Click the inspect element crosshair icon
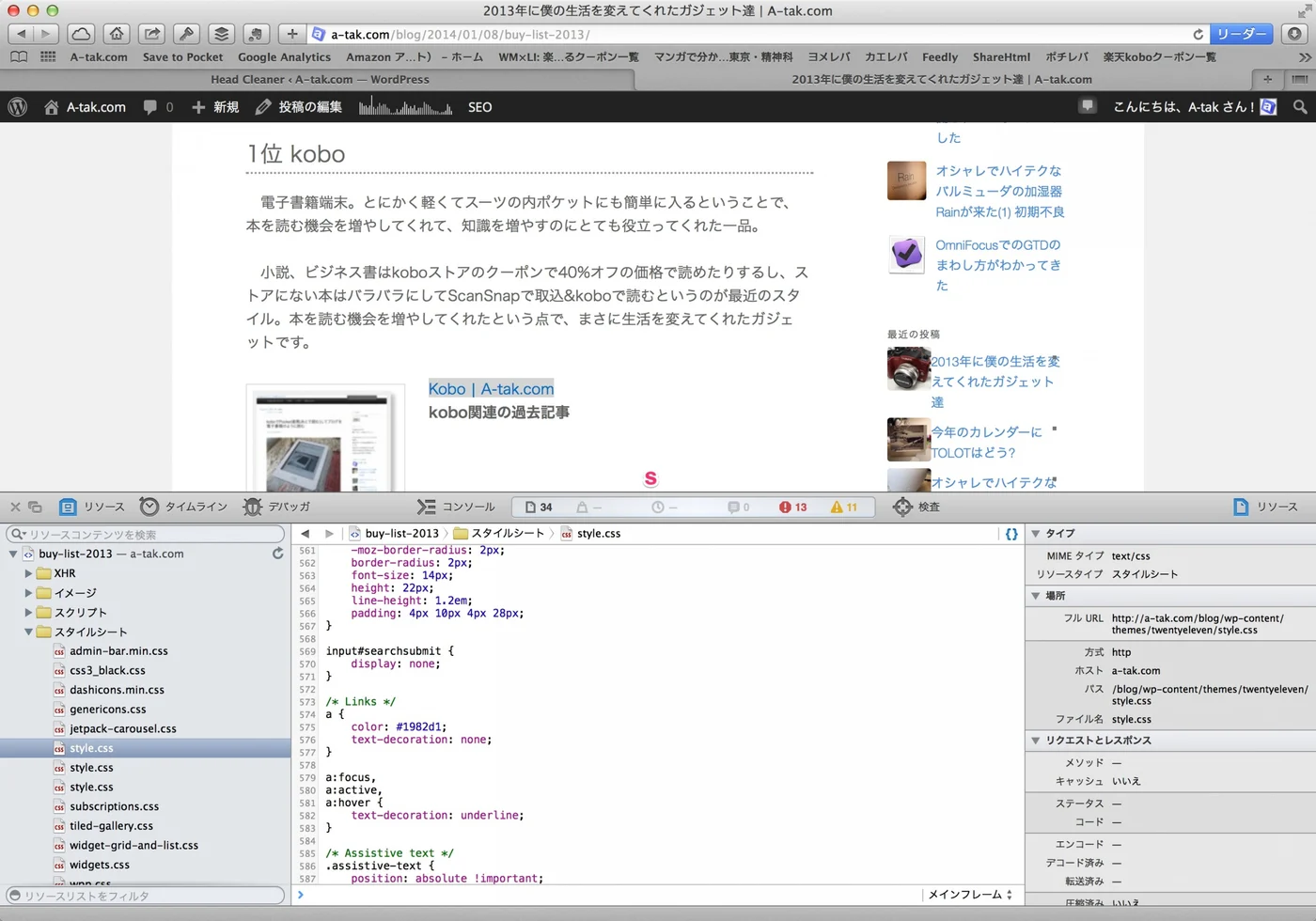 click(902, 507)
